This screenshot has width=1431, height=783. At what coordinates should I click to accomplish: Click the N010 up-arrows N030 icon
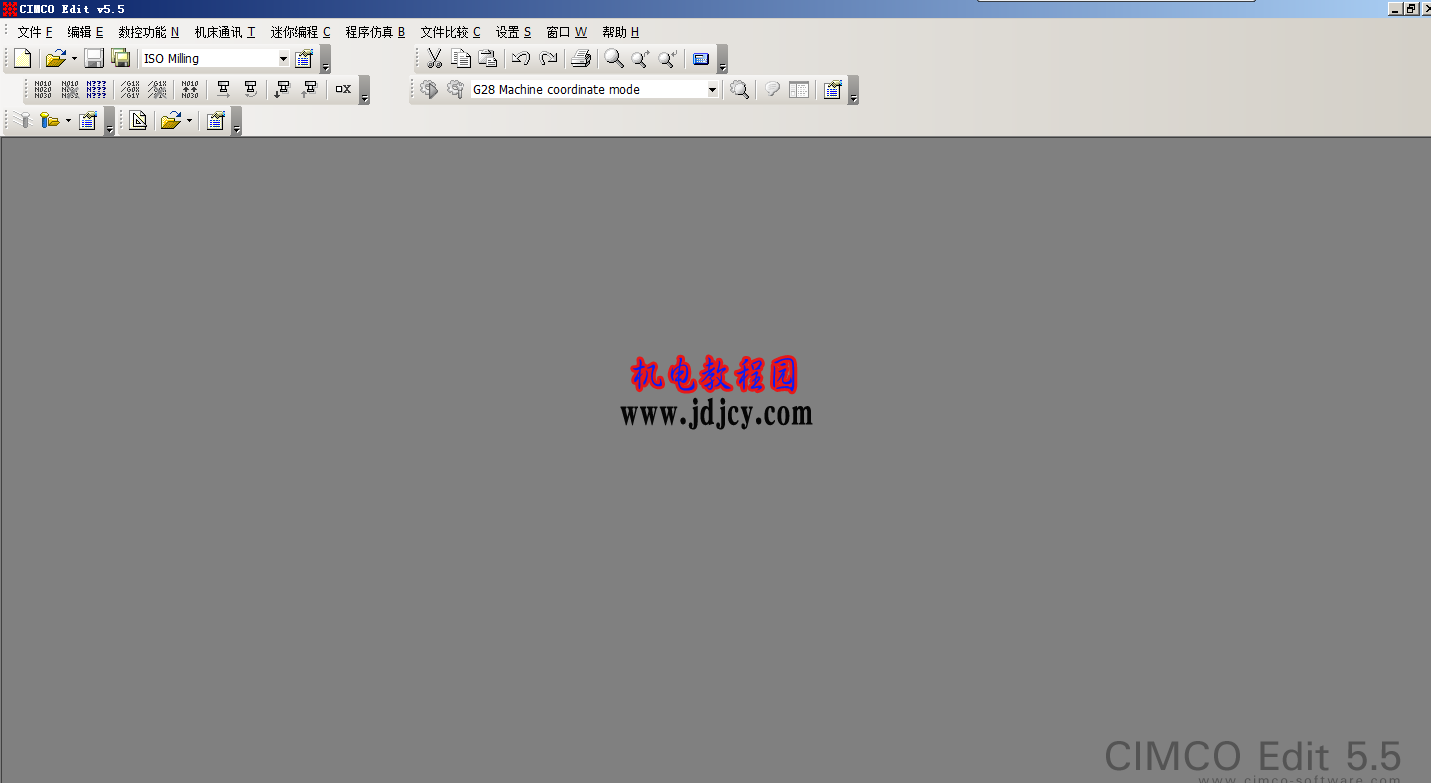click(190, 90)
